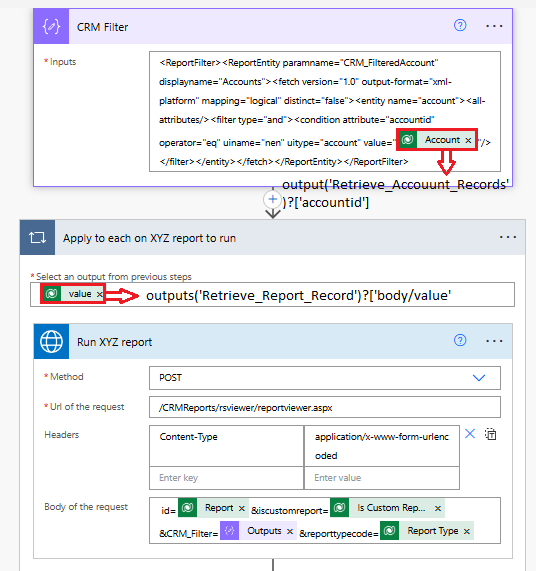Remove the Report Type token

[466, 532]
